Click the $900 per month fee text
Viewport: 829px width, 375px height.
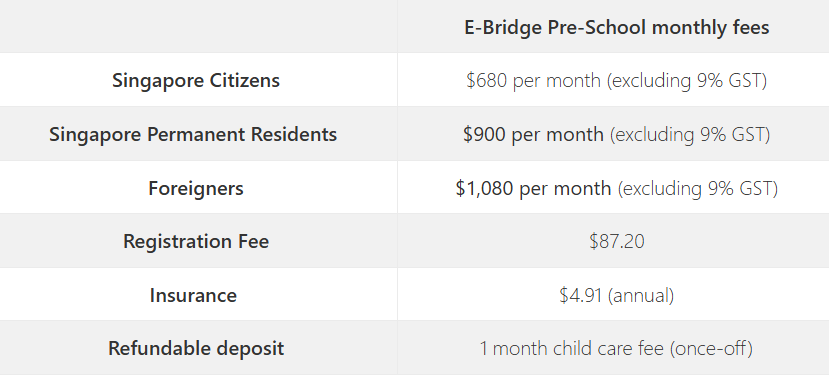tap(533, 134)
